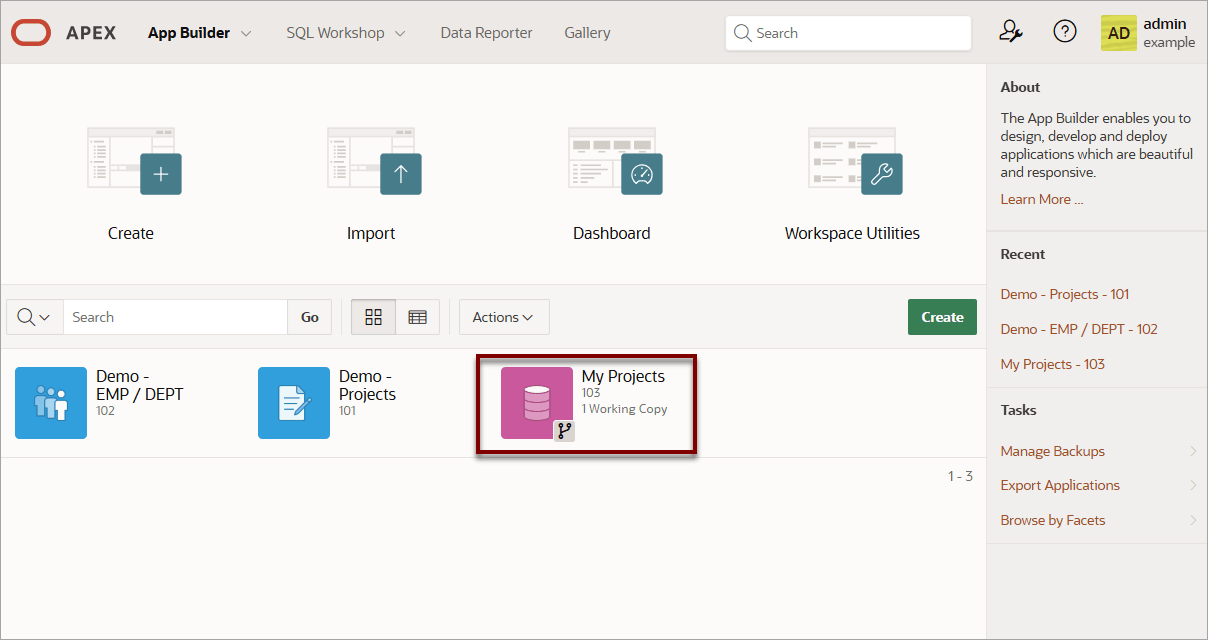
Task: Click the Export Applications task link
Action: point(1060,485)
